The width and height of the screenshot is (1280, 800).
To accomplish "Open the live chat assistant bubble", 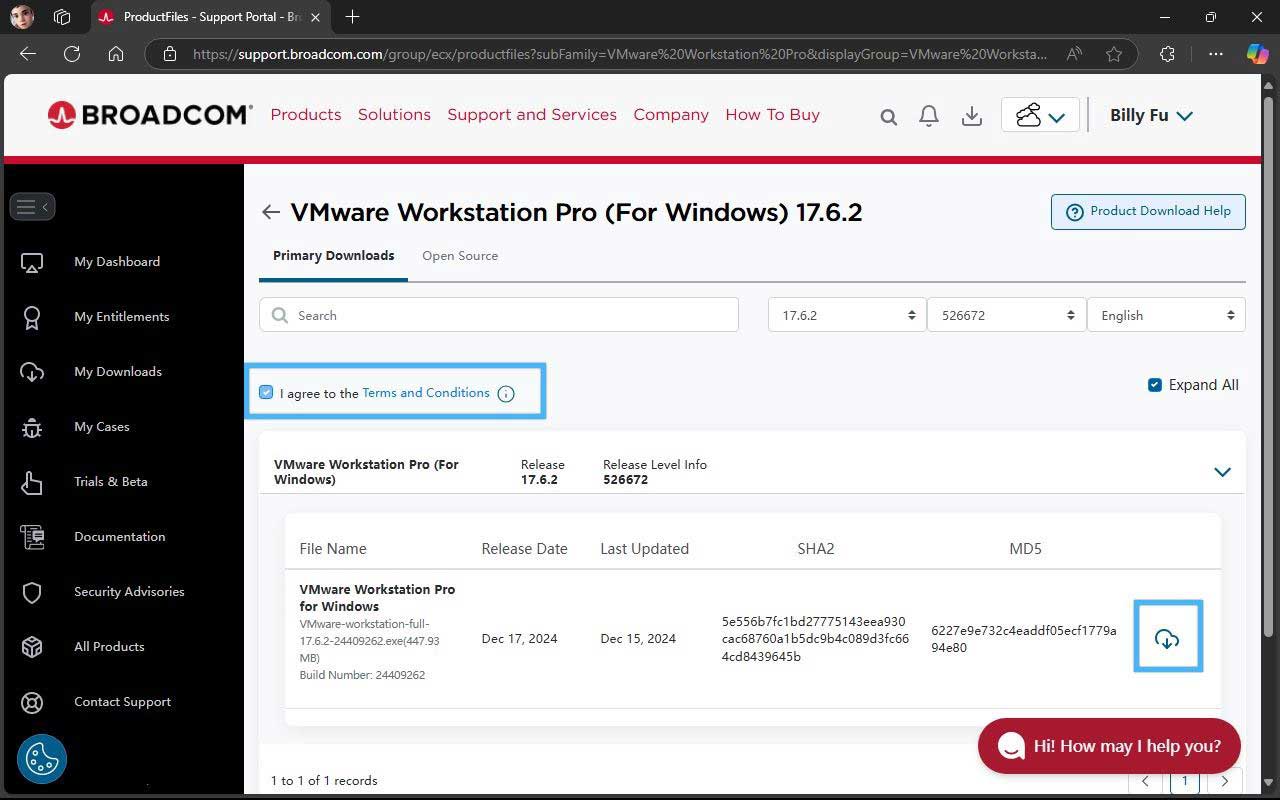I will (1109, 745).
